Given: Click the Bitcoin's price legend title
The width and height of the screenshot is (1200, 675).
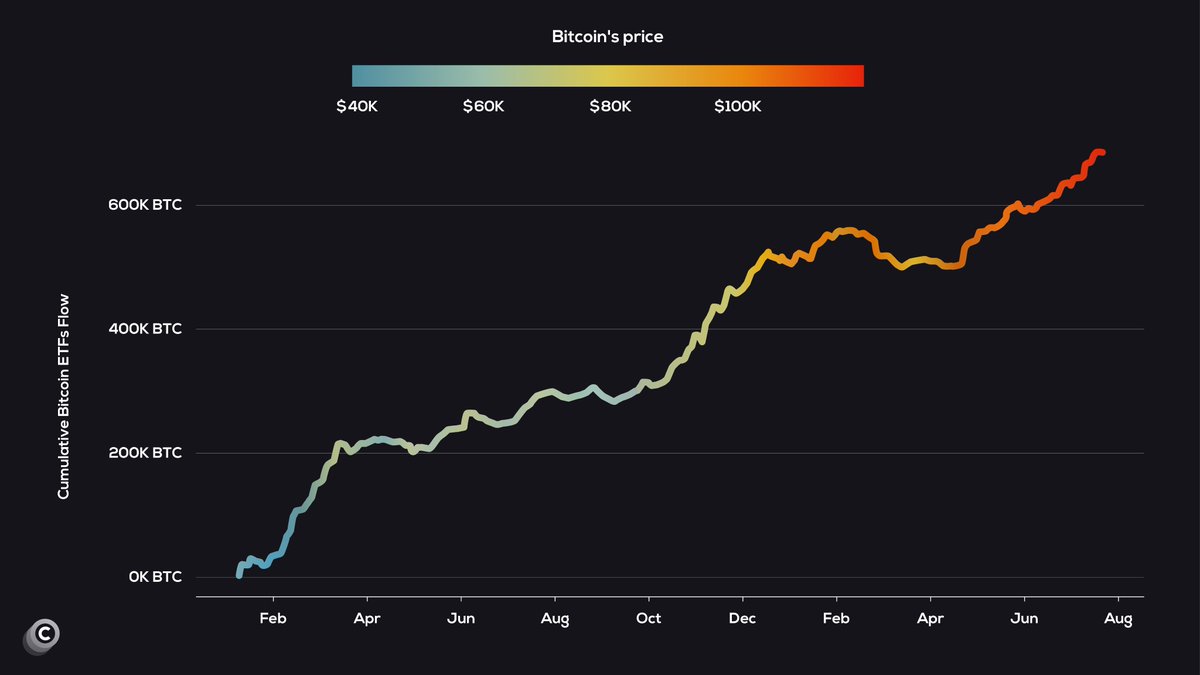Looking at the screenshot, I should pos(607,37).
